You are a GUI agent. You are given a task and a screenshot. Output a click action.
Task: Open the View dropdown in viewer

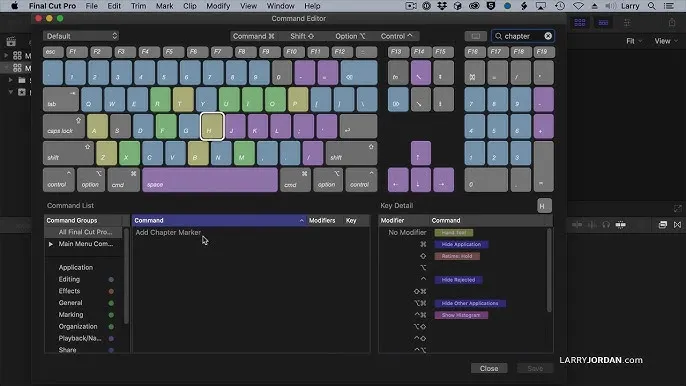pos(666,41)
